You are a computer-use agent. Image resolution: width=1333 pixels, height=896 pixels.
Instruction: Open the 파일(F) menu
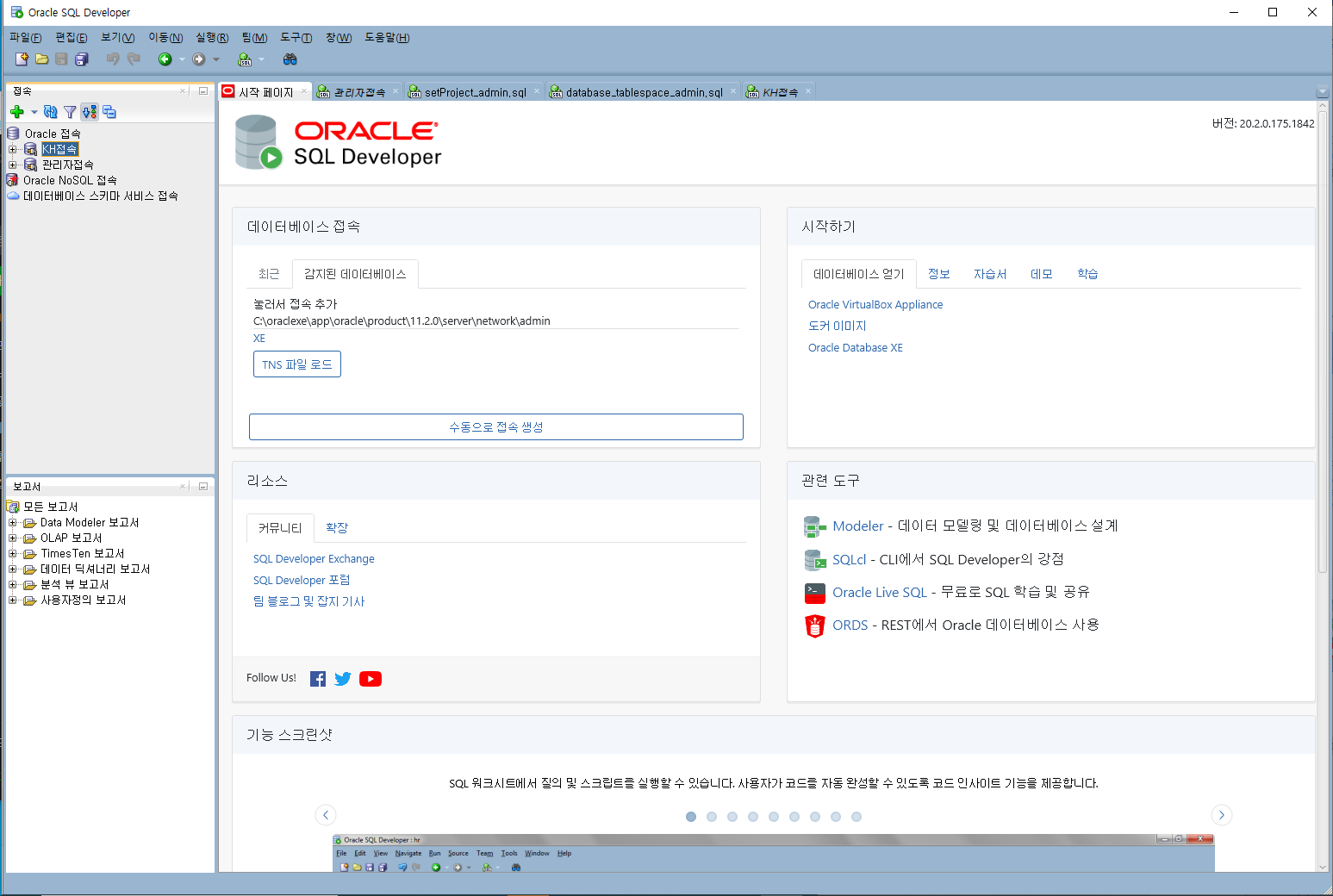(x=25, y=37)
